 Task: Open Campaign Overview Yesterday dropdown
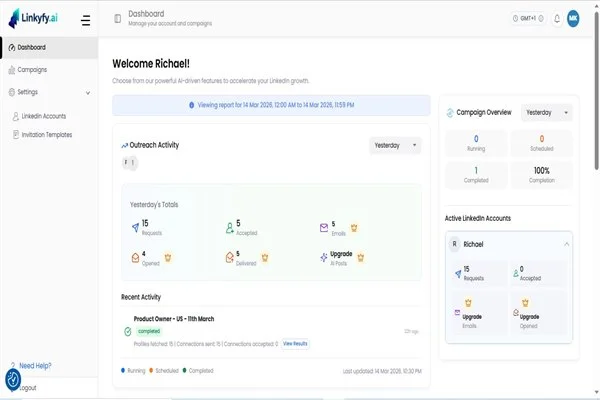(x=546, y=113)
